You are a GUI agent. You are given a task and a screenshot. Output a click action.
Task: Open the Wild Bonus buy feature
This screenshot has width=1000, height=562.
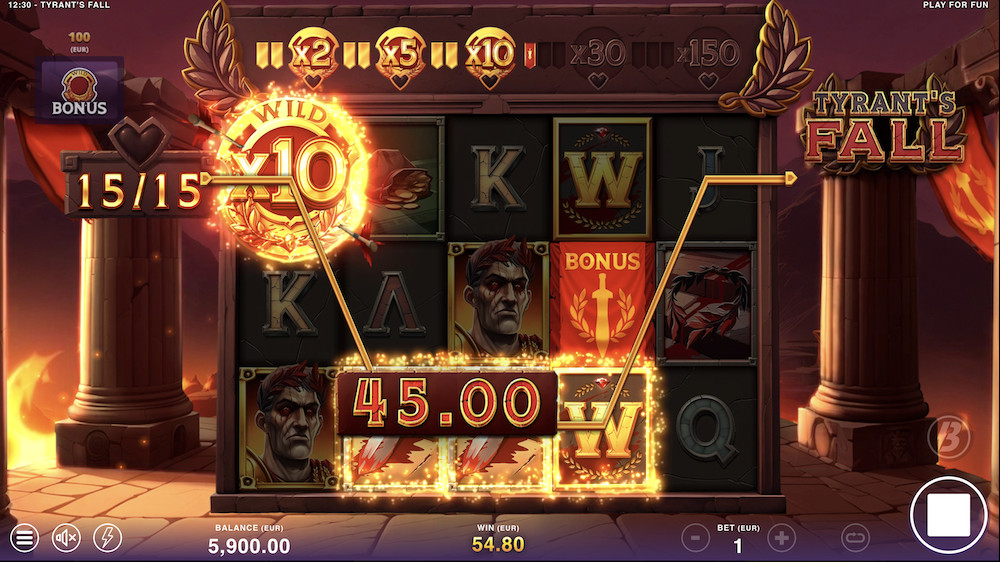coord(80,91)
